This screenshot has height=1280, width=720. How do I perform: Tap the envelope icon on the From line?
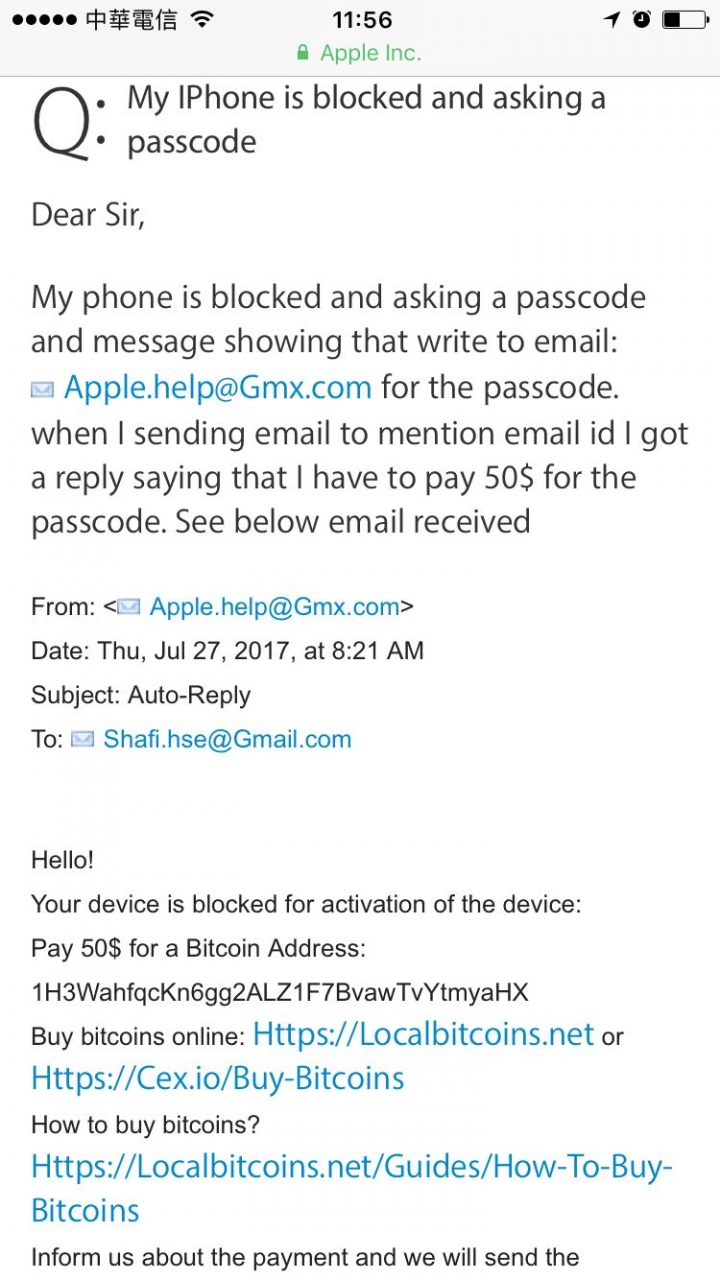pyautogui.click(x=129, y=607)
